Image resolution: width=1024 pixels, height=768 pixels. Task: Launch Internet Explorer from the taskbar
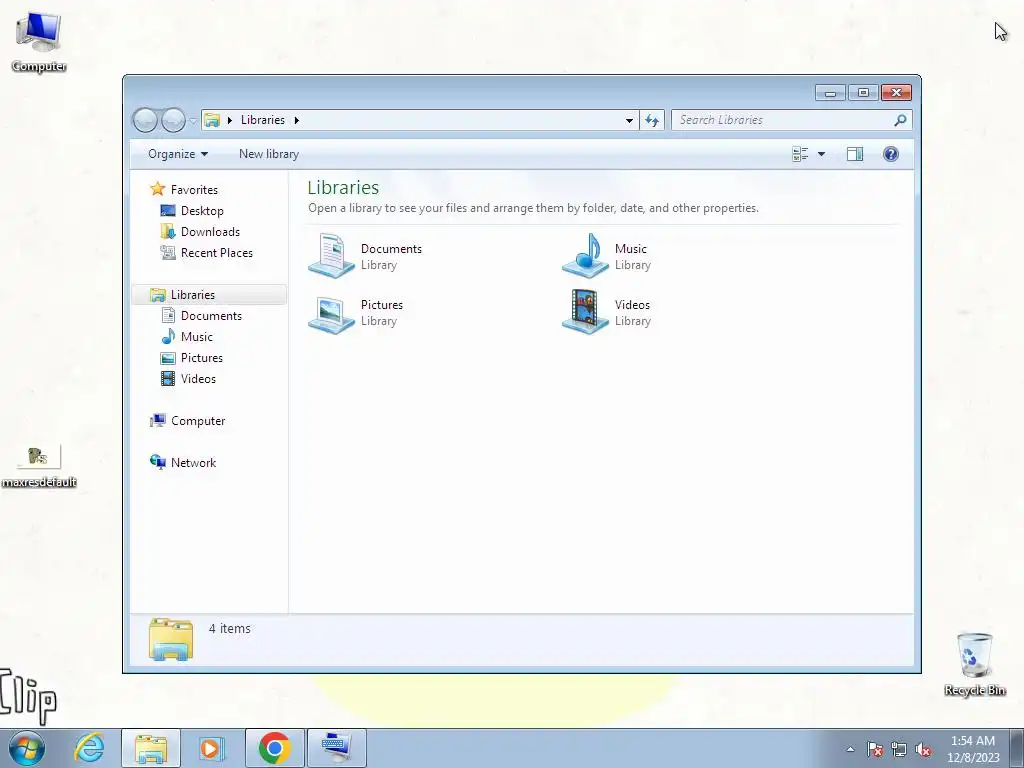pos(89,748)
